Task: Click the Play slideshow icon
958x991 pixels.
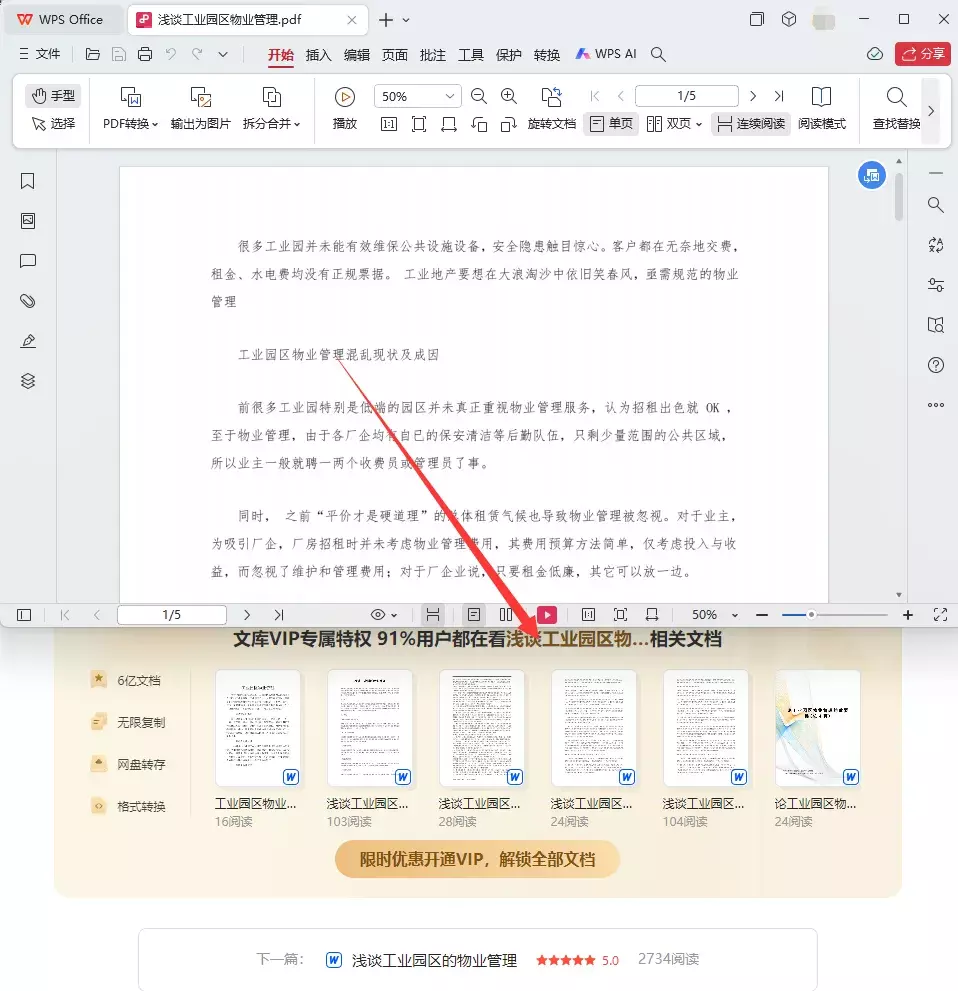Action: [x=345, y=97]
